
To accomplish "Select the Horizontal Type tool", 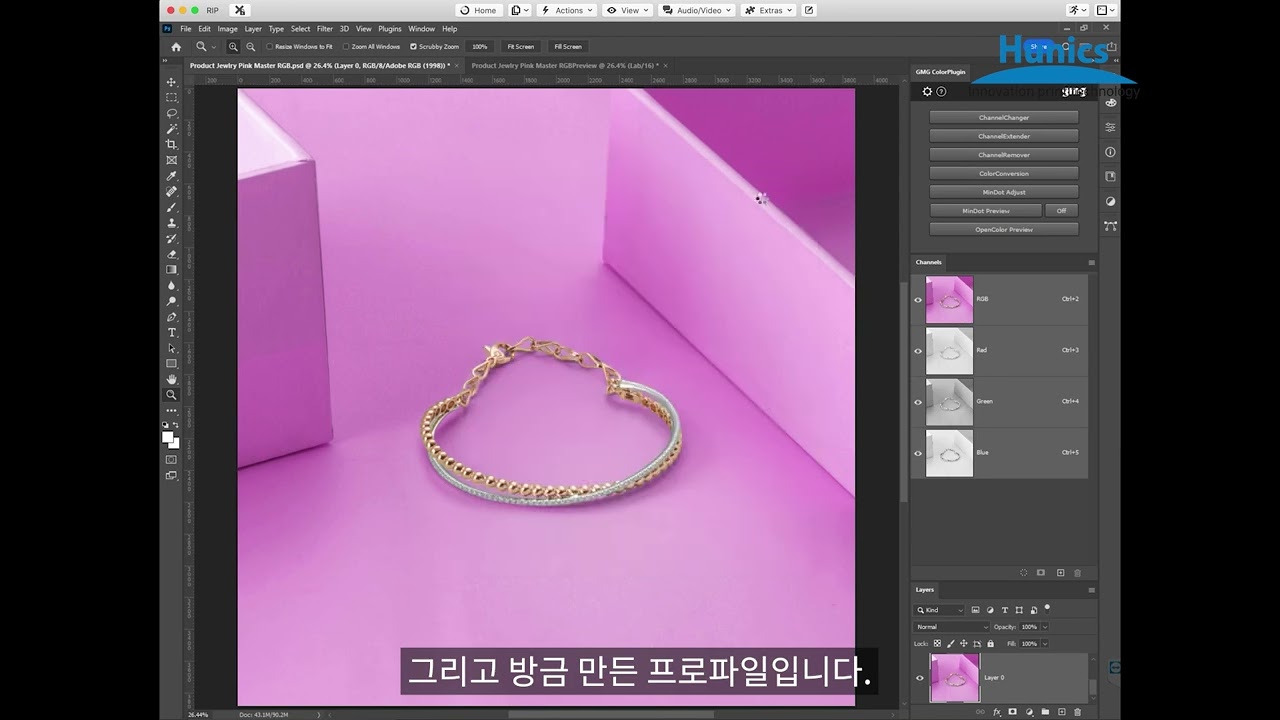I will 171,332.
